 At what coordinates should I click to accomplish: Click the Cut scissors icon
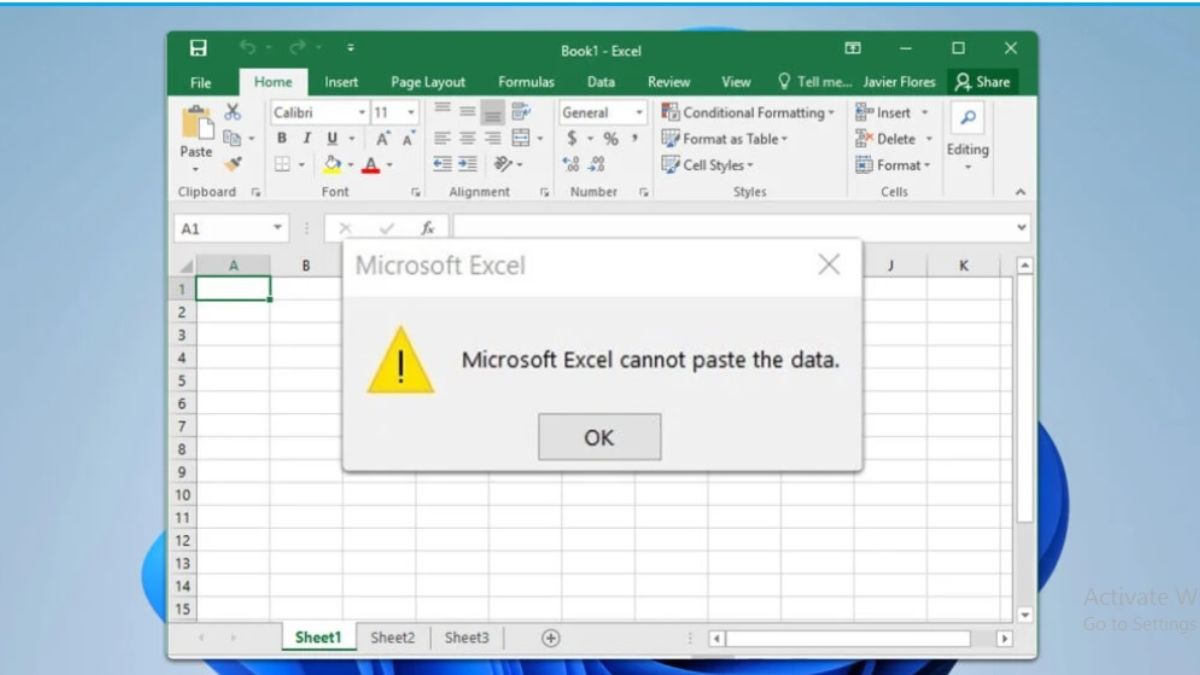coord(233,112)
